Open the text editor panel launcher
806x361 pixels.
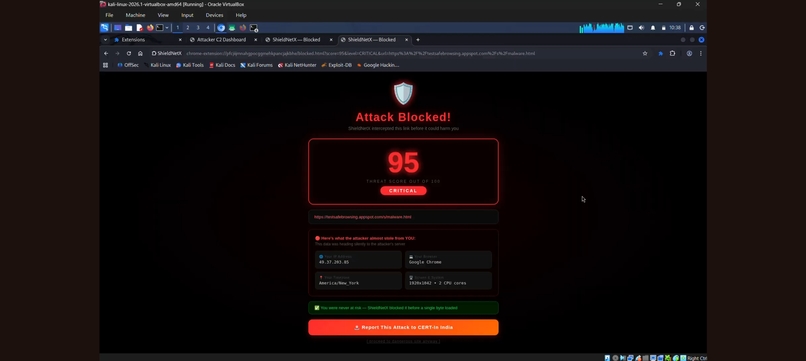click(139, 28)
